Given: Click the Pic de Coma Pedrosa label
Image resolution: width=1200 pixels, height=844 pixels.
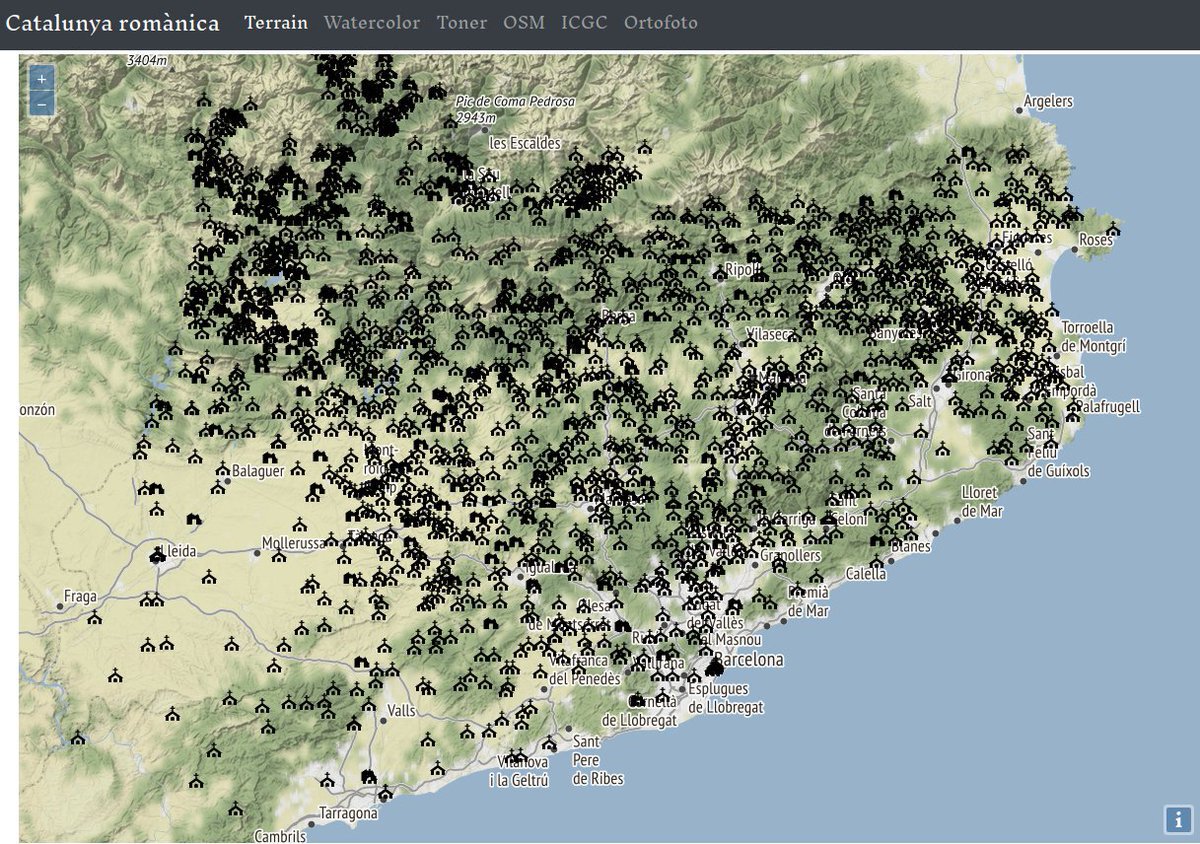Looking at the screenshot, I should [x=515, y=102].
